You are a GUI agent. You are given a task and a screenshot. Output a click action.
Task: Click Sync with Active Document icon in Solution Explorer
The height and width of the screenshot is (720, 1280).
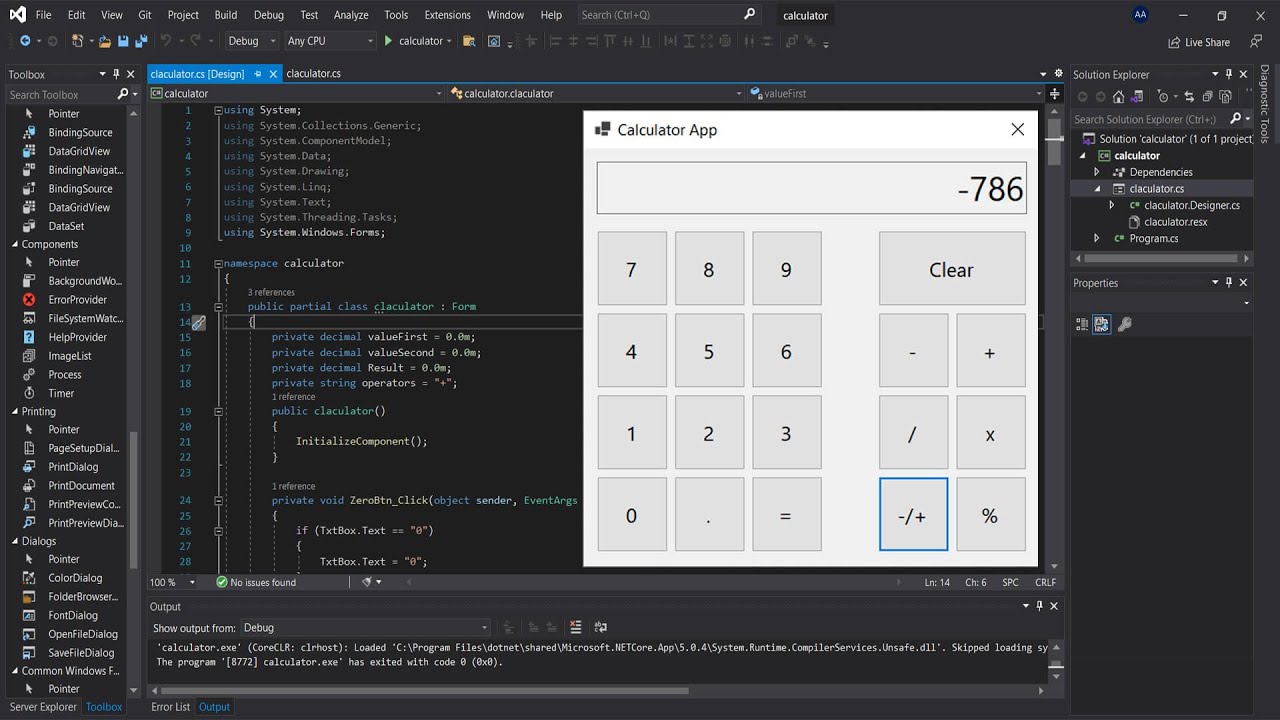click(x=1189, y=97)
